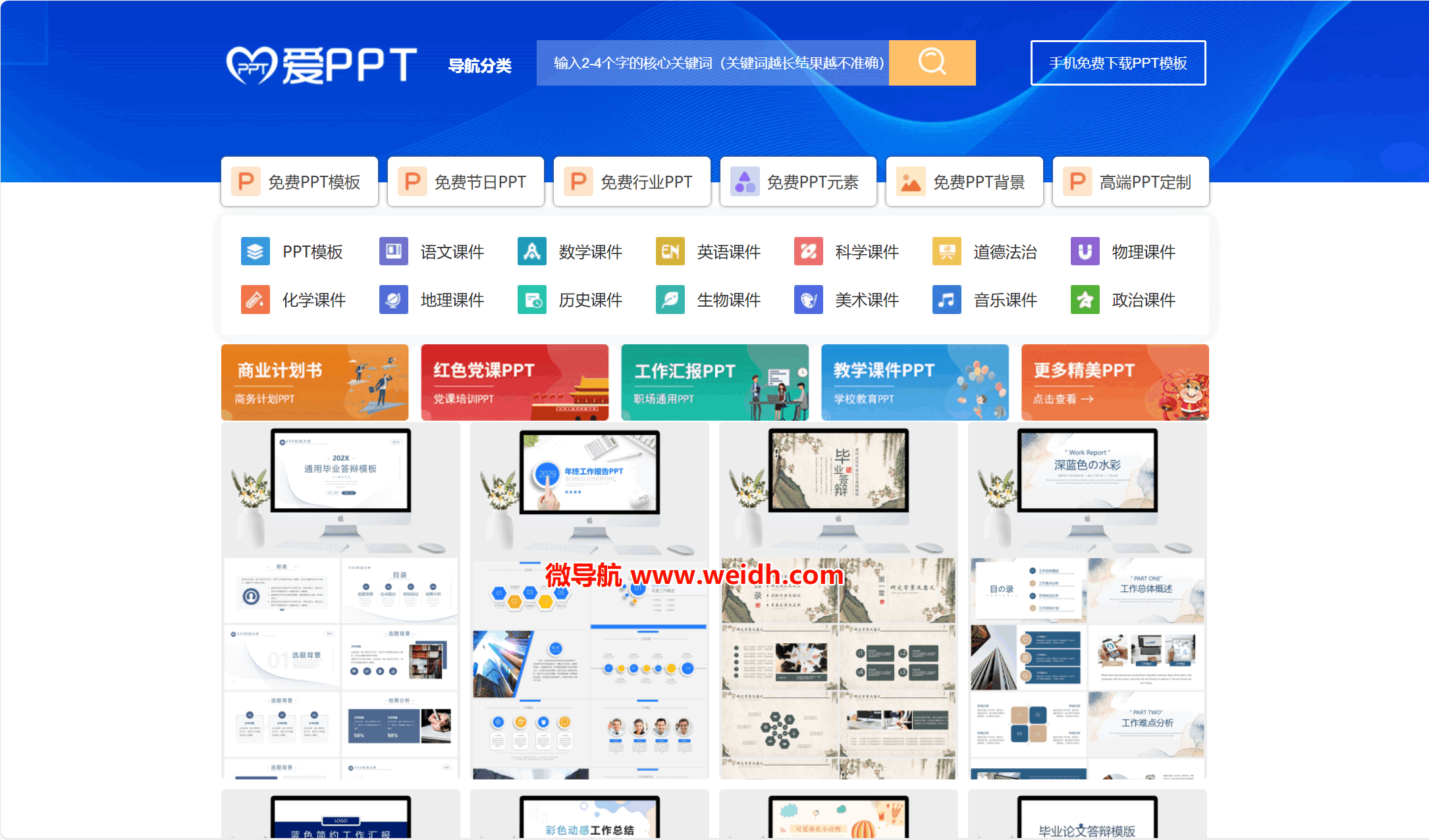Image resolution: width=1429 pixels, height=840 pixels.
Task: Click the 英语课件 EN icon
Action: point(670,251)
